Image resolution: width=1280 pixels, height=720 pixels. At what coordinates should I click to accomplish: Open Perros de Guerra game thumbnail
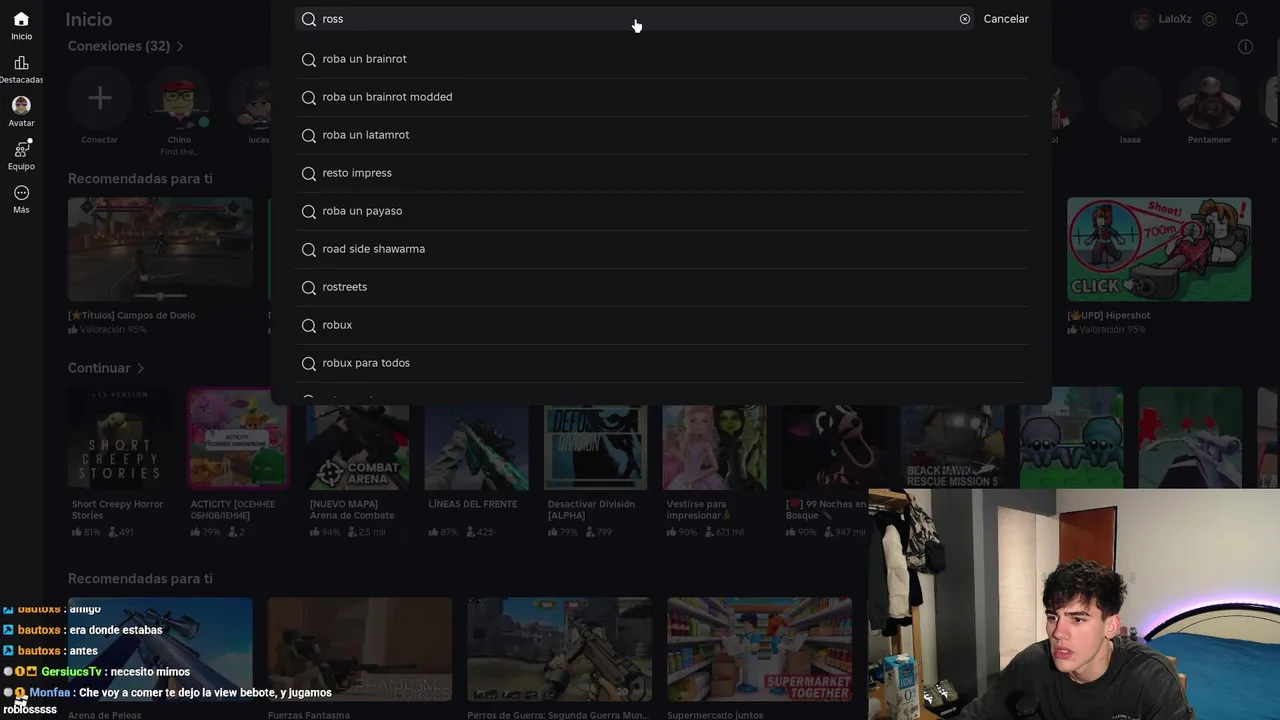(x=560, y=649)
